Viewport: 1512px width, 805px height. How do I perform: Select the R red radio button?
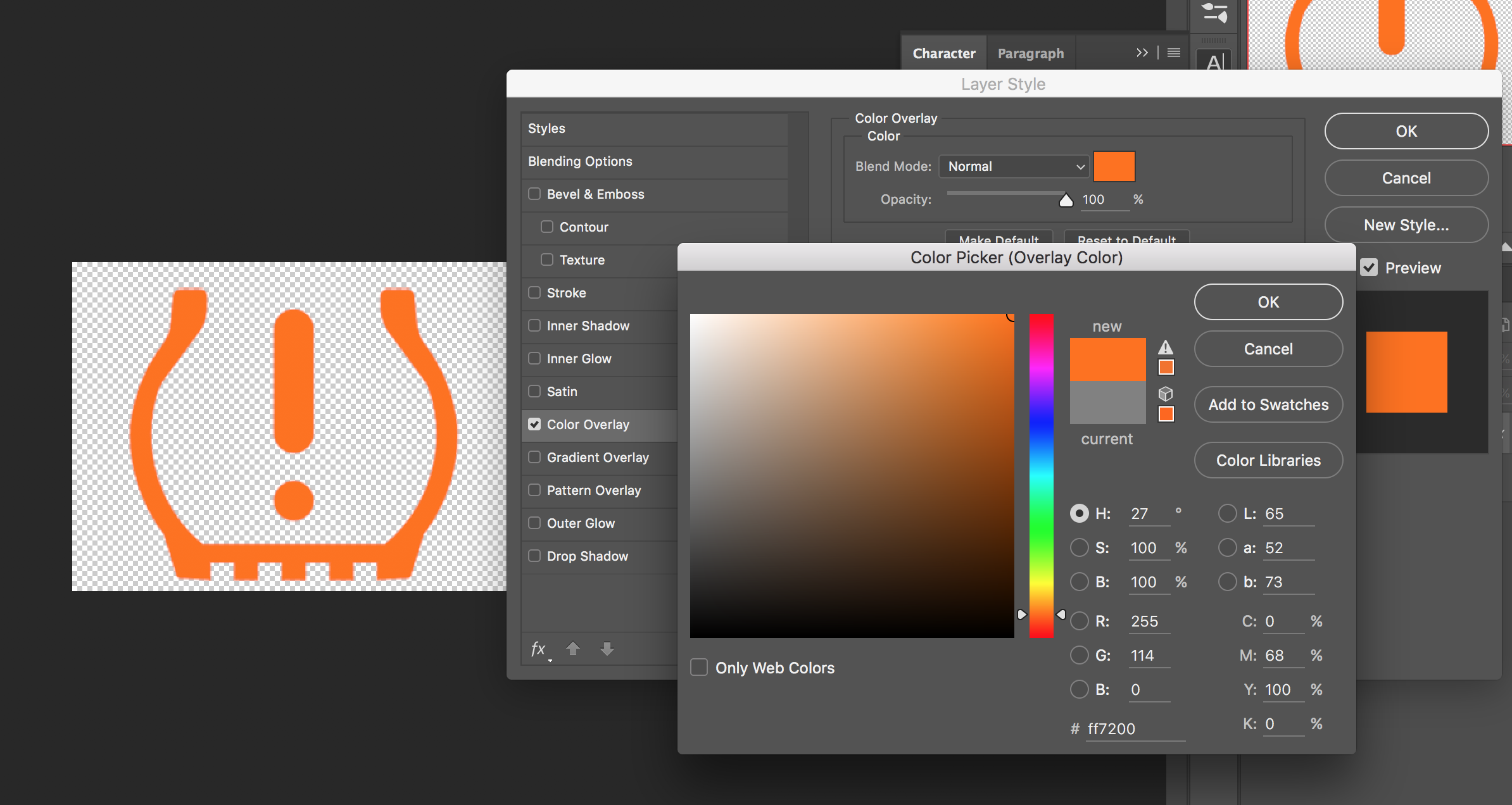click(x=1080, y=621)
